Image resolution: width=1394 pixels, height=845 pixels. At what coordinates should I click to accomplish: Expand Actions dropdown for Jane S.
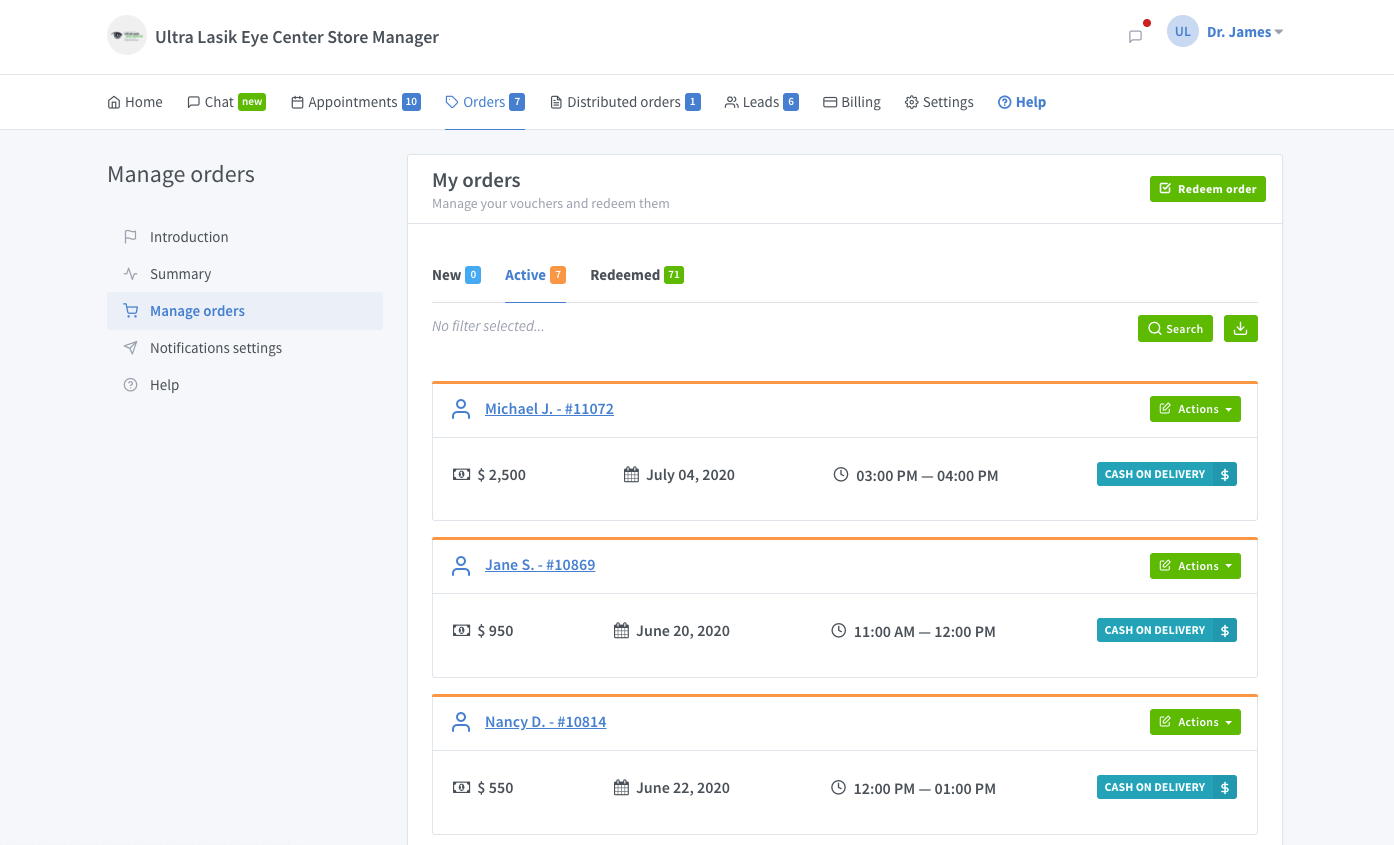1195,566
